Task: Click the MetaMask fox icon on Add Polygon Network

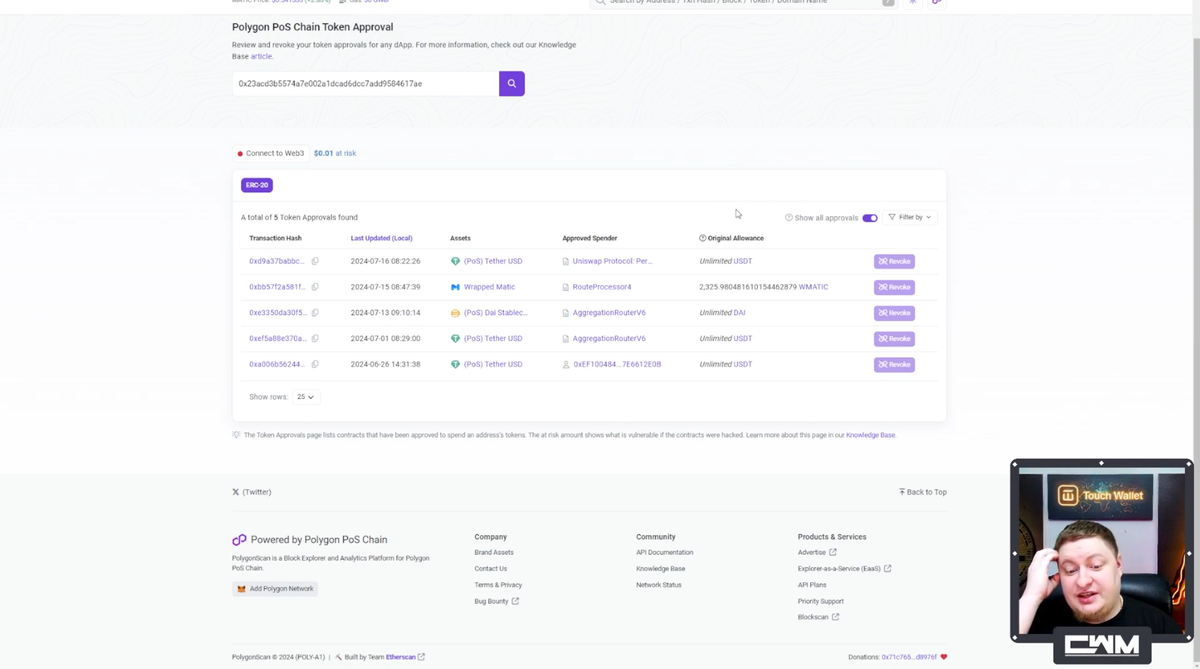Action: pyautogui.click(x=241, y=589)
